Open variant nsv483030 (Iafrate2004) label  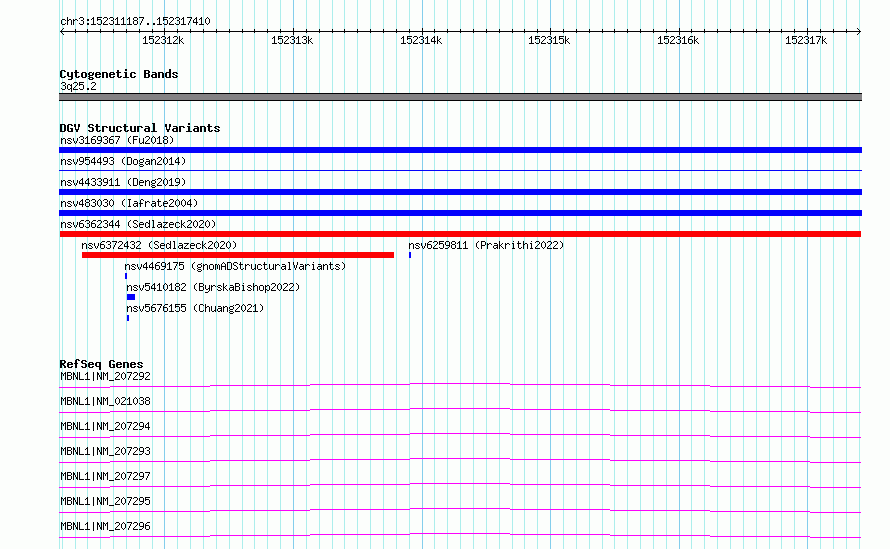pyautogui.click(x=129, y=203)
